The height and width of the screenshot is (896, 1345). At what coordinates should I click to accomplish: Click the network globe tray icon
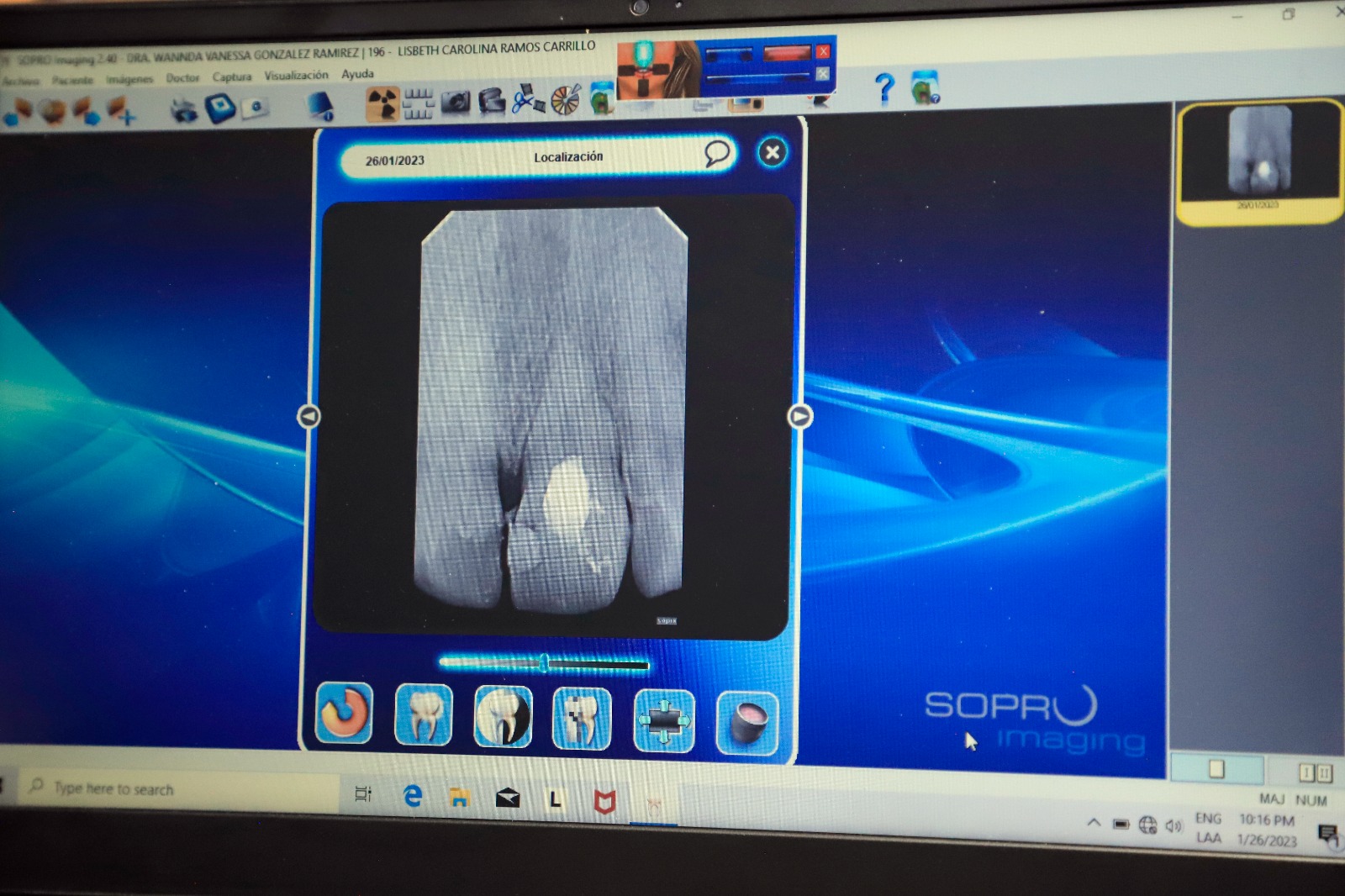click(x=1147, y=825)
